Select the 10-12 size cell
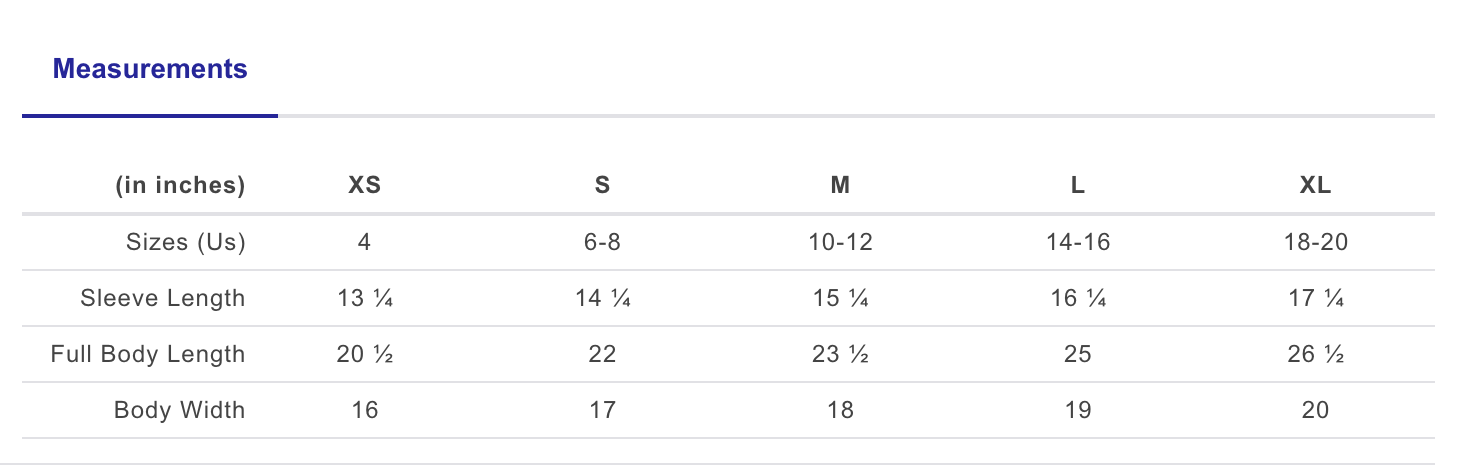1470x474 pixels. pyautogui.click(x=840, y=242)
